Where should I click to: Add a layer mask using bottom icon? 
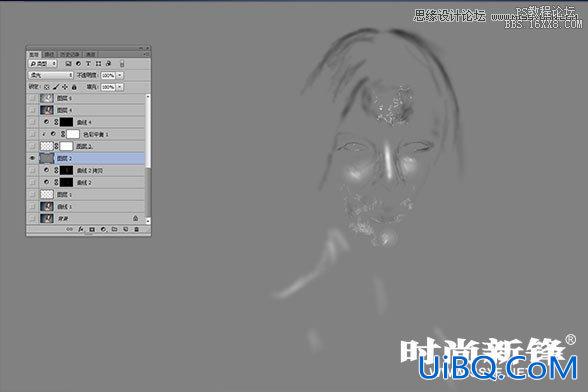(92, 229)
